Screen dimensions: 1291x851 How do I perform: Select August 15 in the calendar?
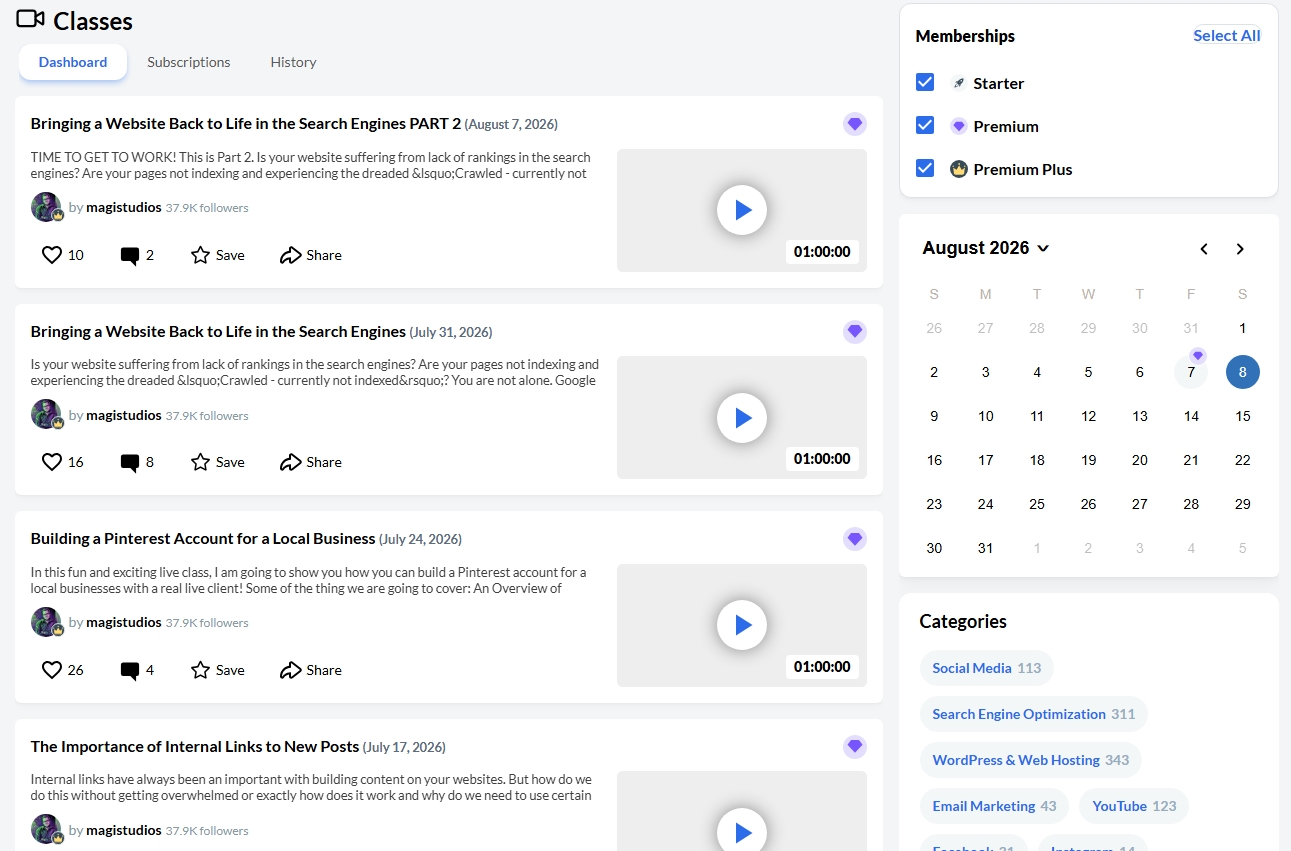pyautogui.click(x=1243, y=416)
